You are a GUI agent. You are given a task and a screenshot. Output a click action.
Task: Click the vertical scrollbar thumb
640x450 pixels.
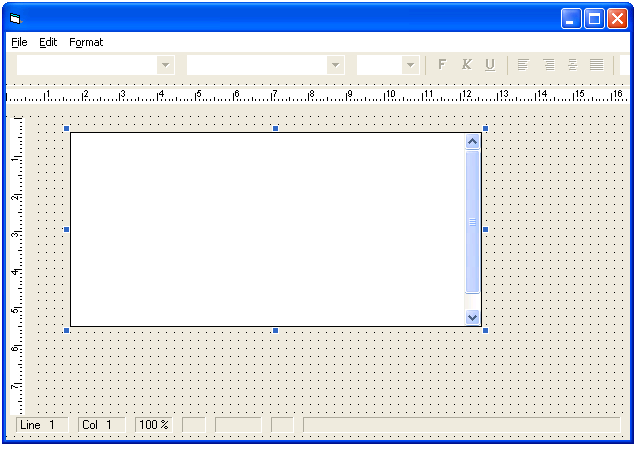point(472,222)
